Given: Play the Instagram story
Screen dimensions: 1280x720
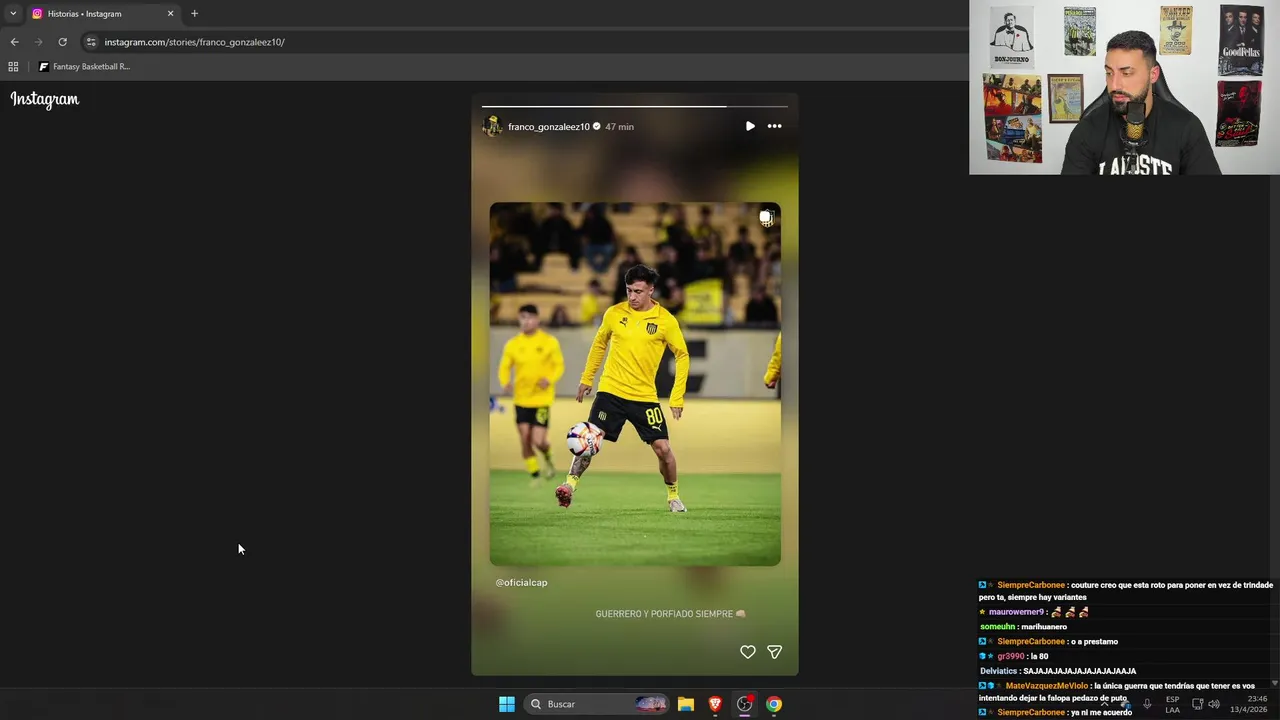Looking at the screenshot, I should click(750, 126).
